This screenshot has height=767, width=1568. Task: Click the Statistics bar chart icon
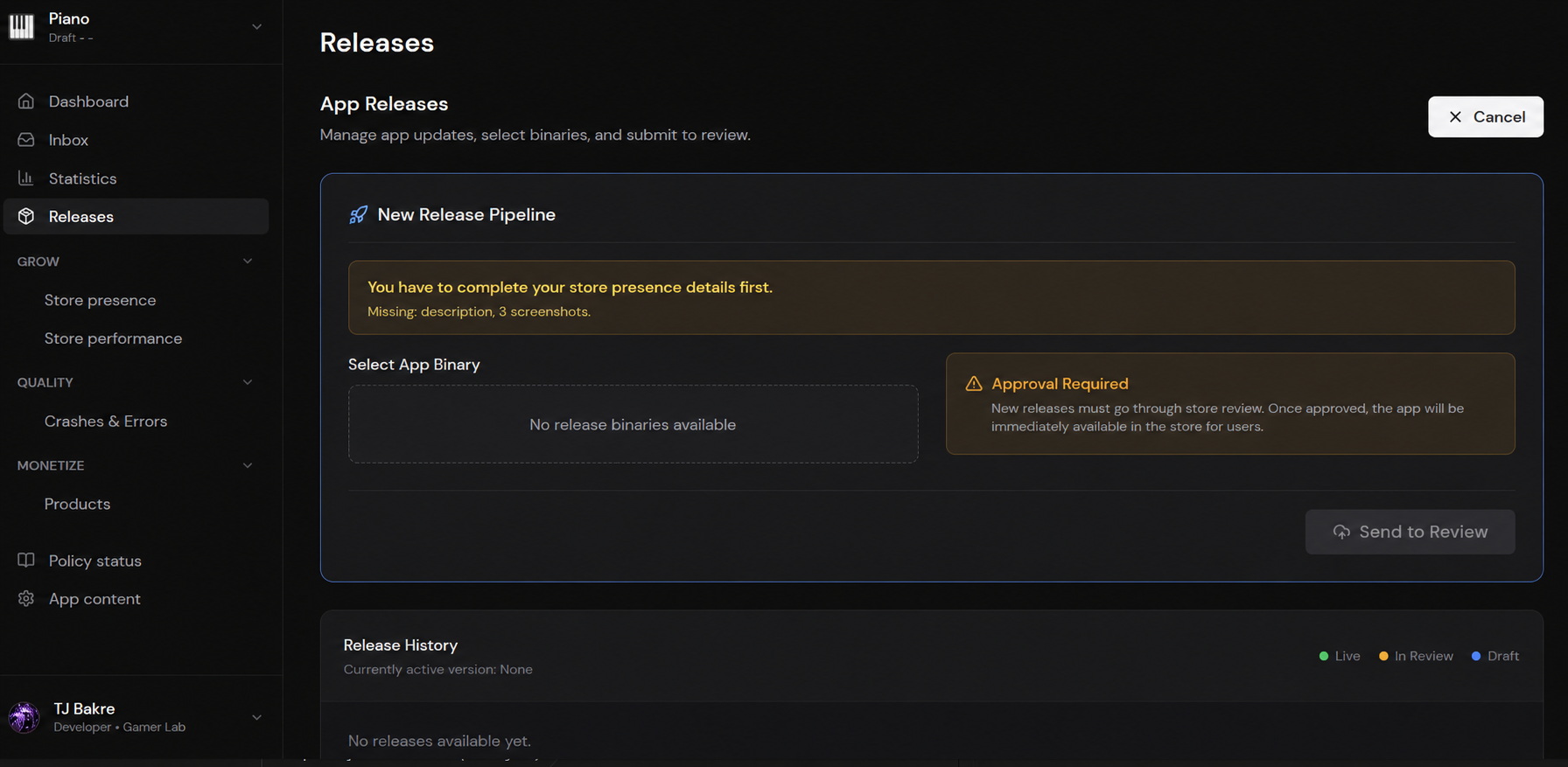click(x=26, y=178)
